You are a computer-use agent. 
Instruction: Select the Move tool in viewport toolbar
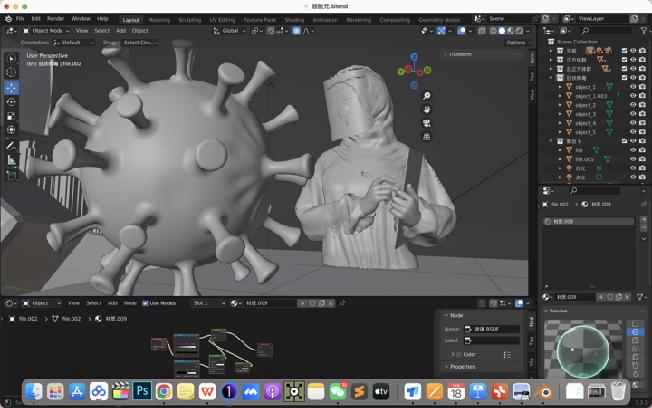[11, 87]
